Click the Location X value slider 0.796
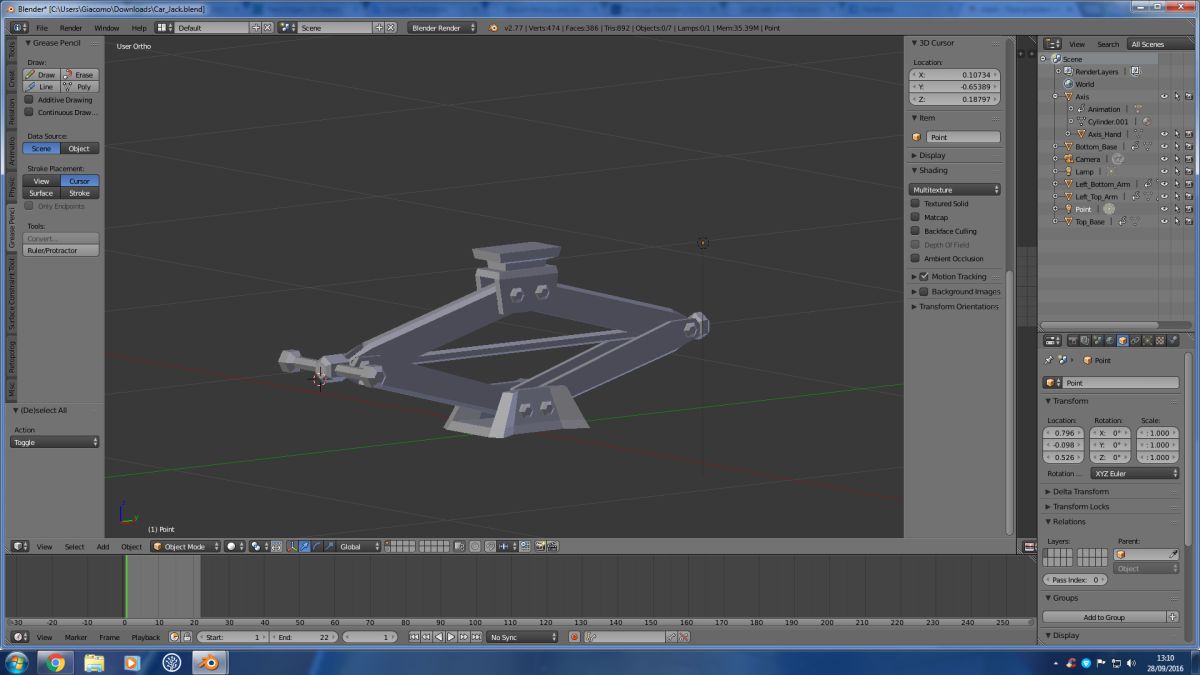Image resolution: width=1200 pixels, height=675 pixels. coord(1064,433)
